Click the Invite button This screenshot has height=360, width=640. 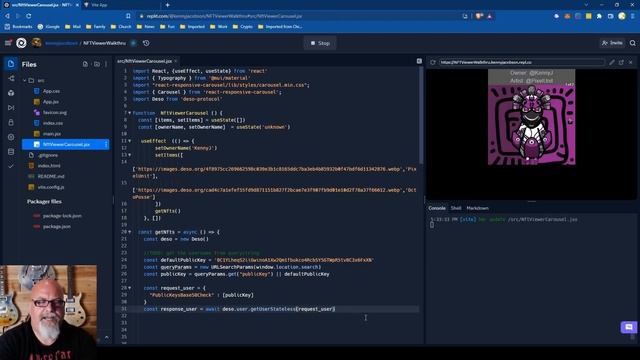pyautogui.click(x=612, y=43)
